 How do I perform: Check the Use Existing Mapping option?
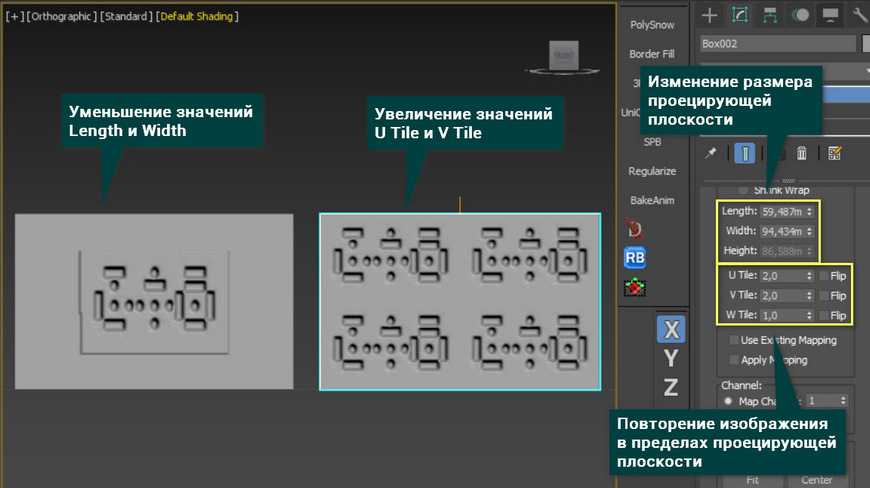(735, 340)
